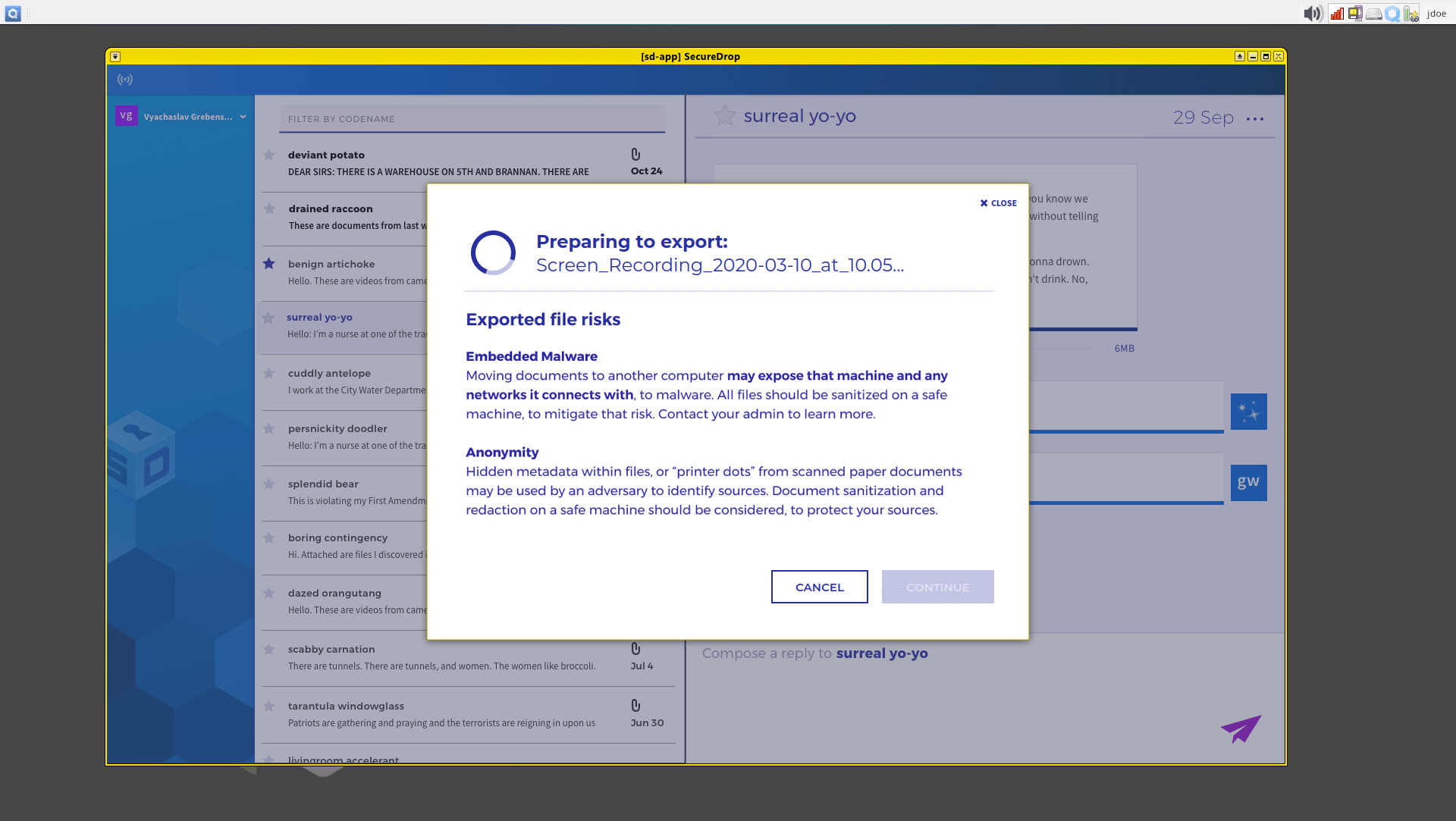Click the scabby carnation attachment paperclip
The width and height of the screenshot is (1456, 821).
coord(635,649)
